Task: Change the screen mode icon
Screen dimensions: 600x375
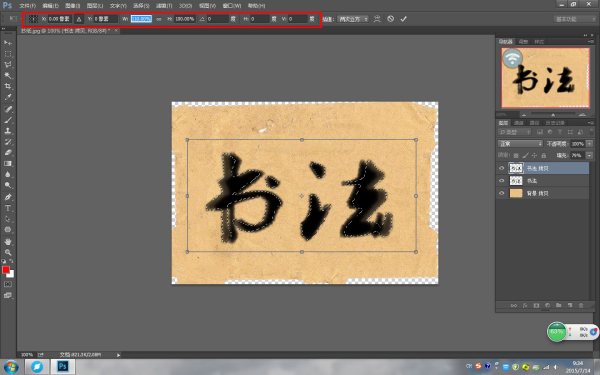Action: pos(8,295)
